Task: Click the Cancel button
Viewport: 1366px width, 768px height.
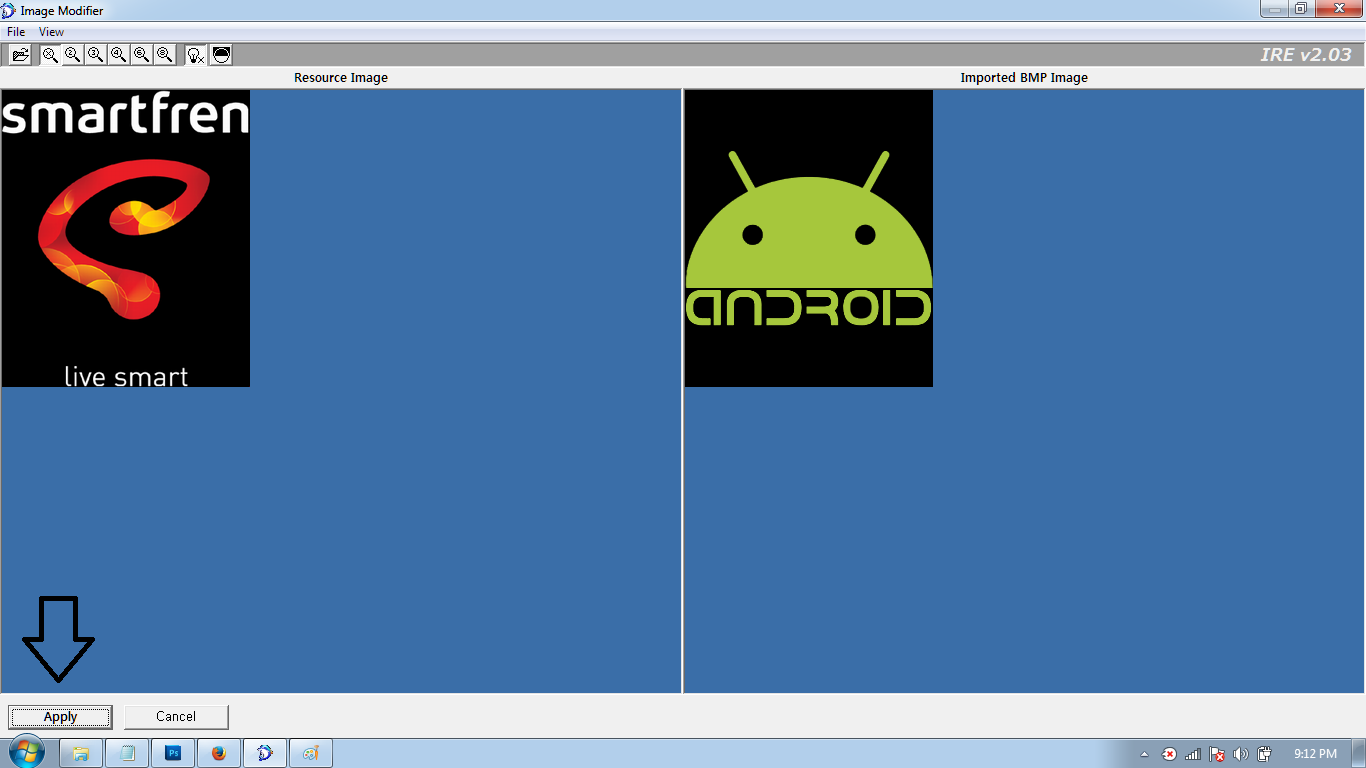Action: (176, 717)
